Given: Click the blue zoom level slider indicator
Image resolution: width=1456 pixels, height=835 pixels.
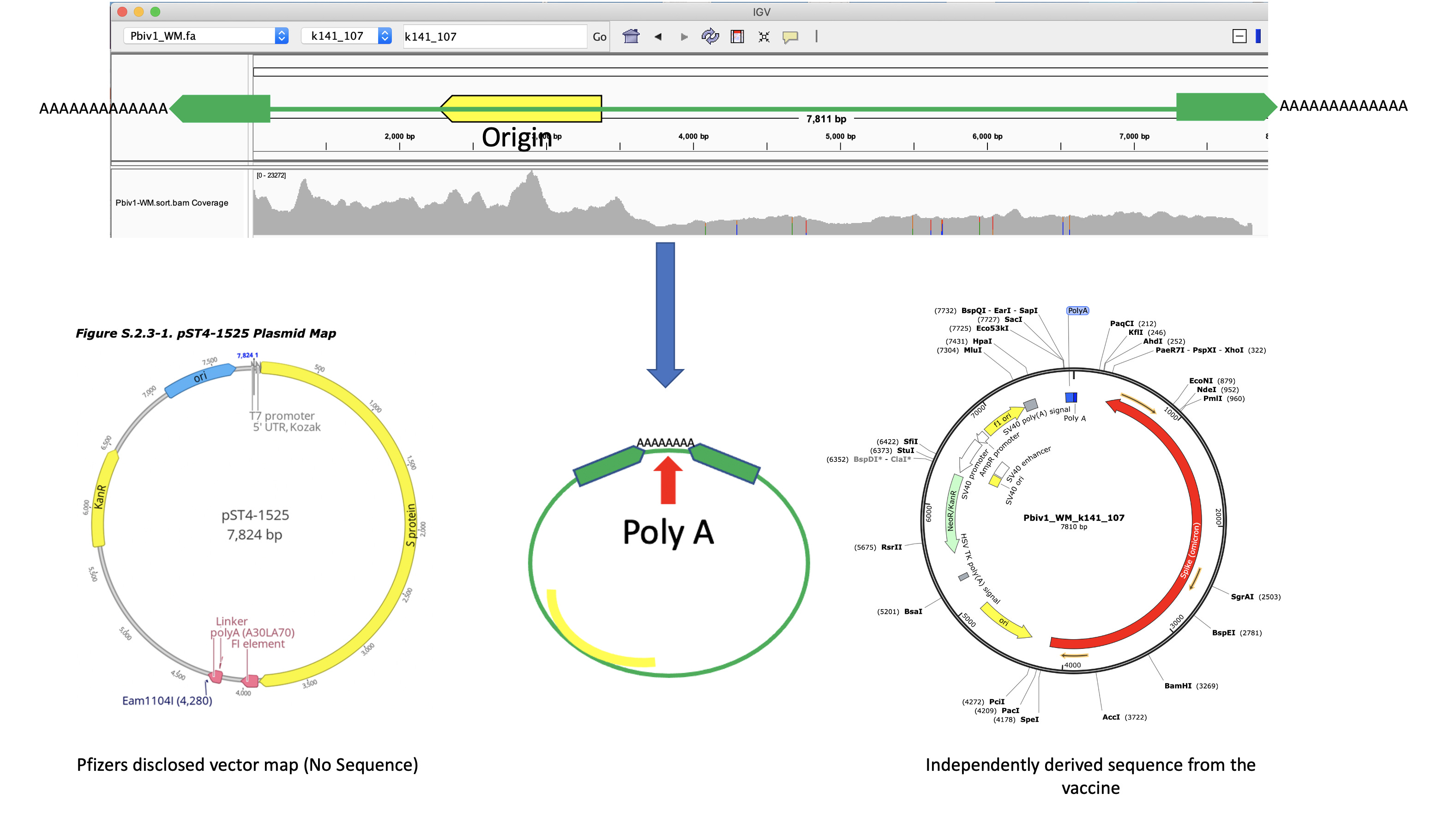Looking at the screenshot, I should [x=1257, y=36].
